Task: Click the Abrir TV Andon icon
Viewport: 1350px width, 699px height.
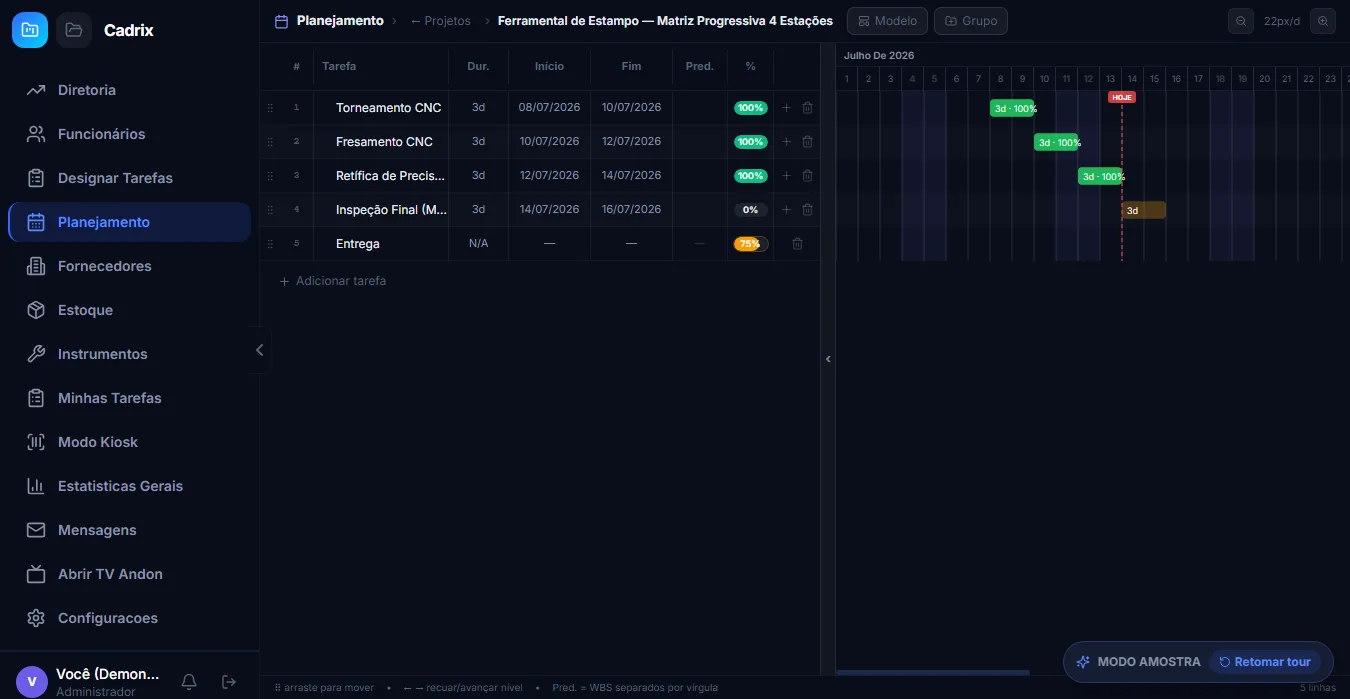Action: tap(36, 574)
